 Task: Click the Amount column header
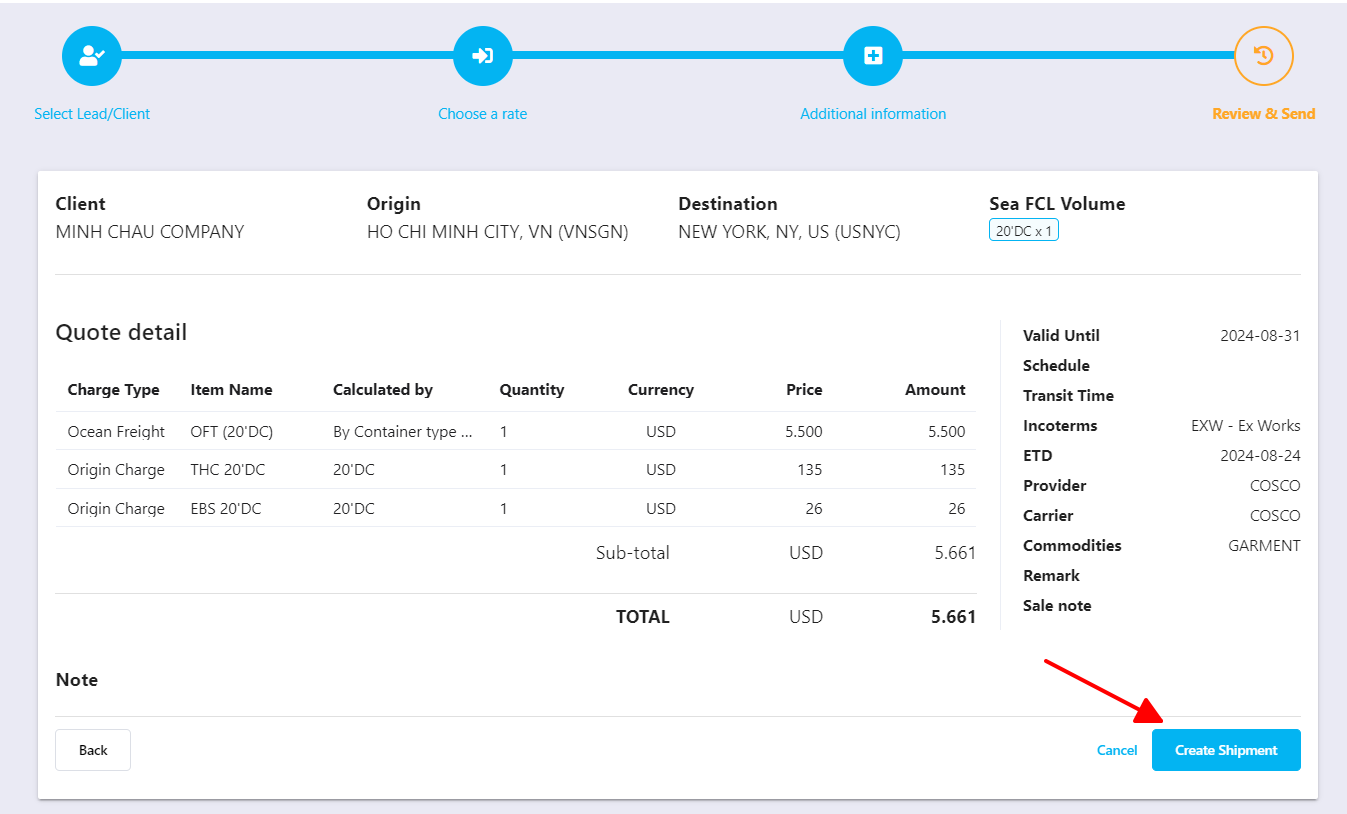pyautogui.click(x=935, y=390)
